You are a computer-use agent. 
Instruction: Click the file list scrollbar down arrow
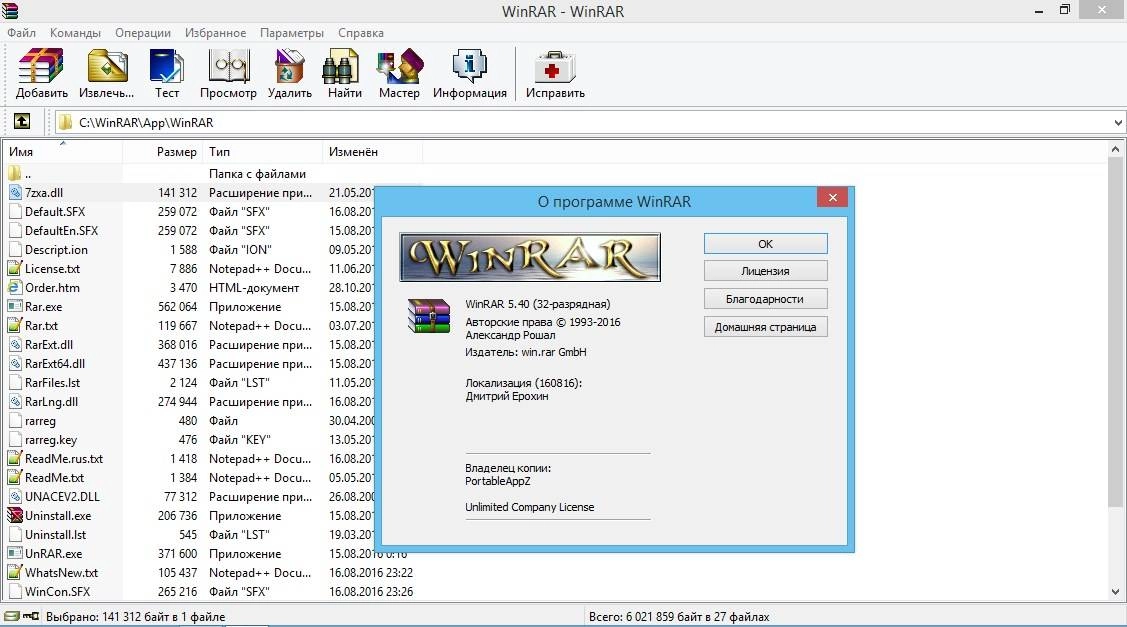(1116, 592)
